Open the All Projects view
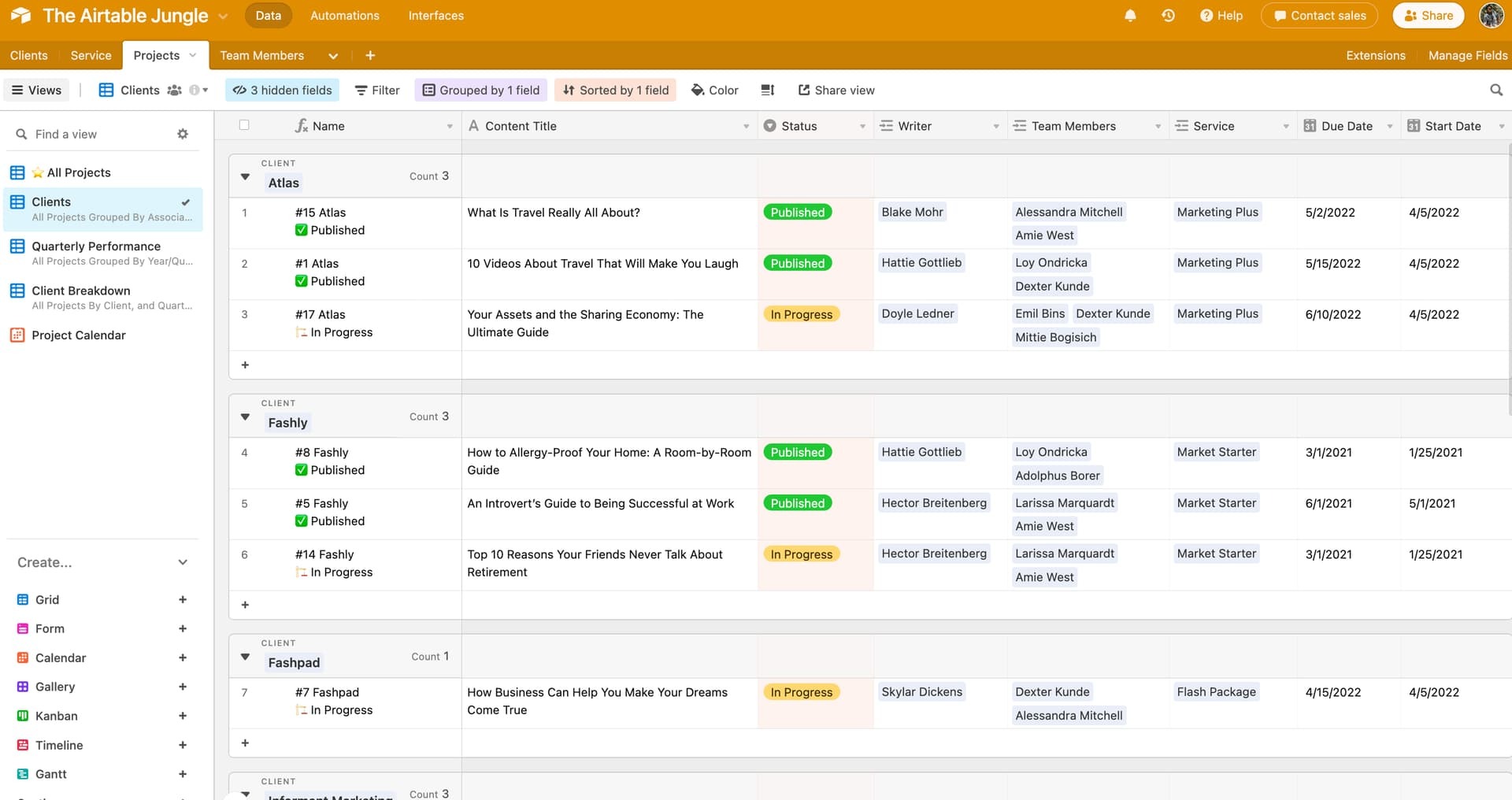Viewport: 1512px width, 800px height. [103, 172]
